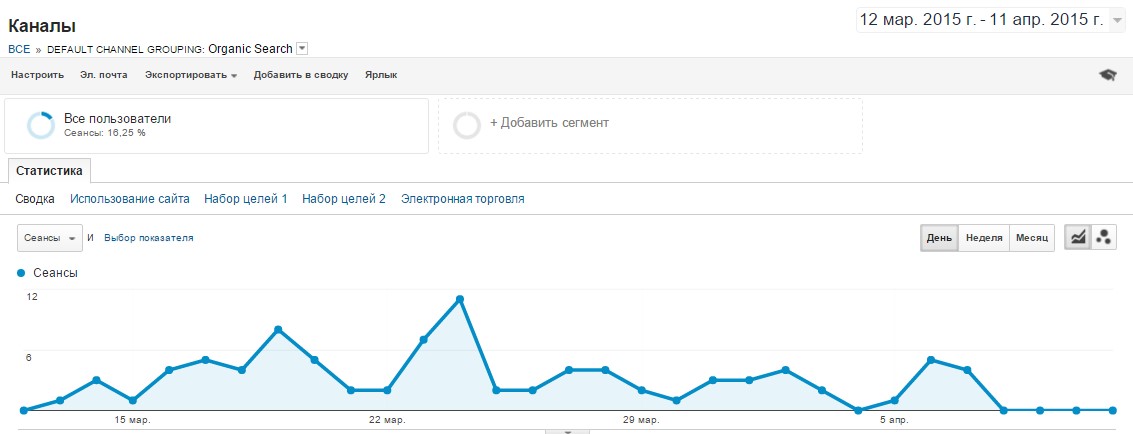This screenshot has width=1133, height=434.
Task: Click the Добавить сегмент box
Action: click(x=650, y=125)
